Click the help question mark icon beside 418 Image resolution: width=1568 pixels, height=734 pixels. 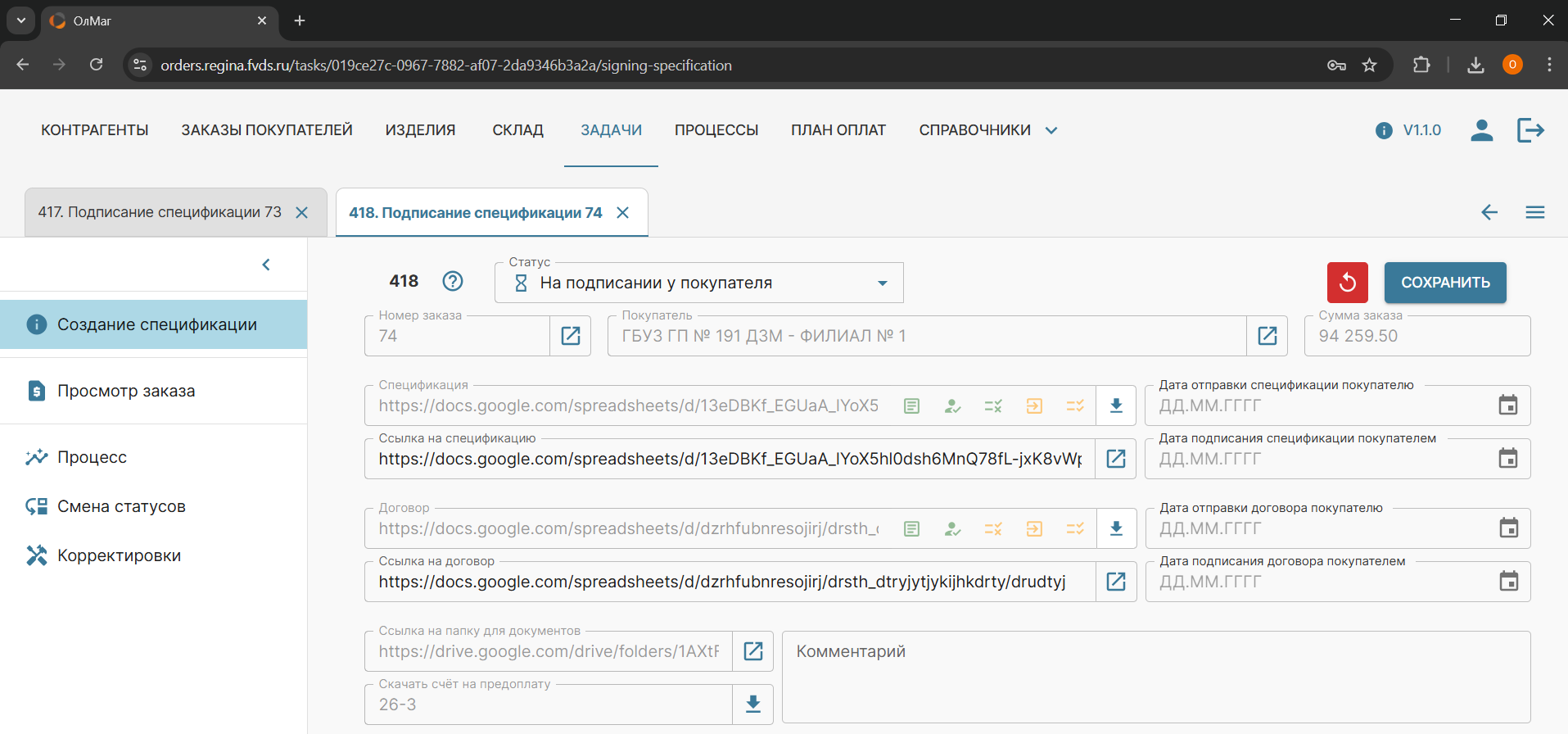click(453, 282)
